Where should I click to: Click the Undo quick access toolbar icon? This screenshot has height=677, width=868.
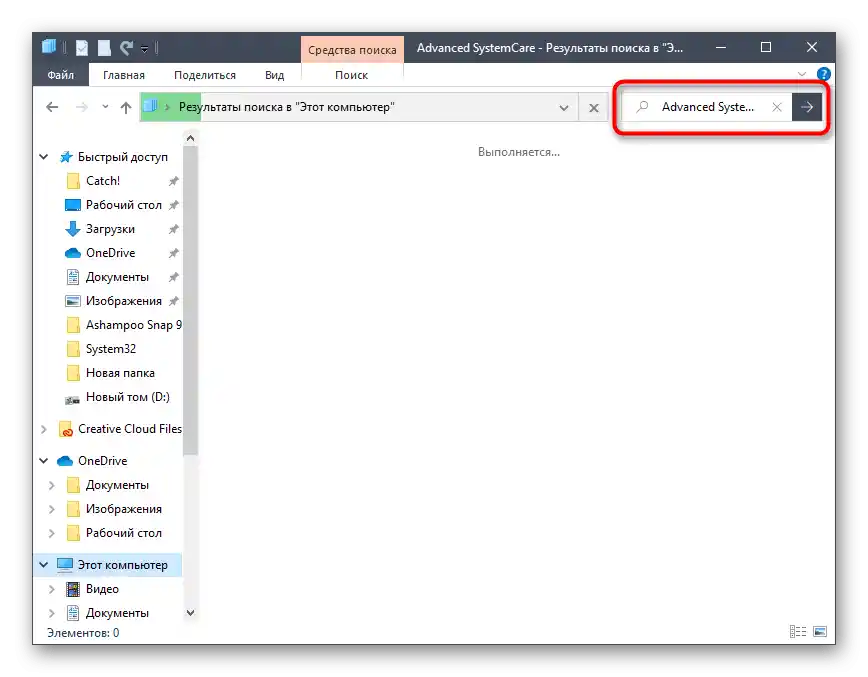coord(127,48)
